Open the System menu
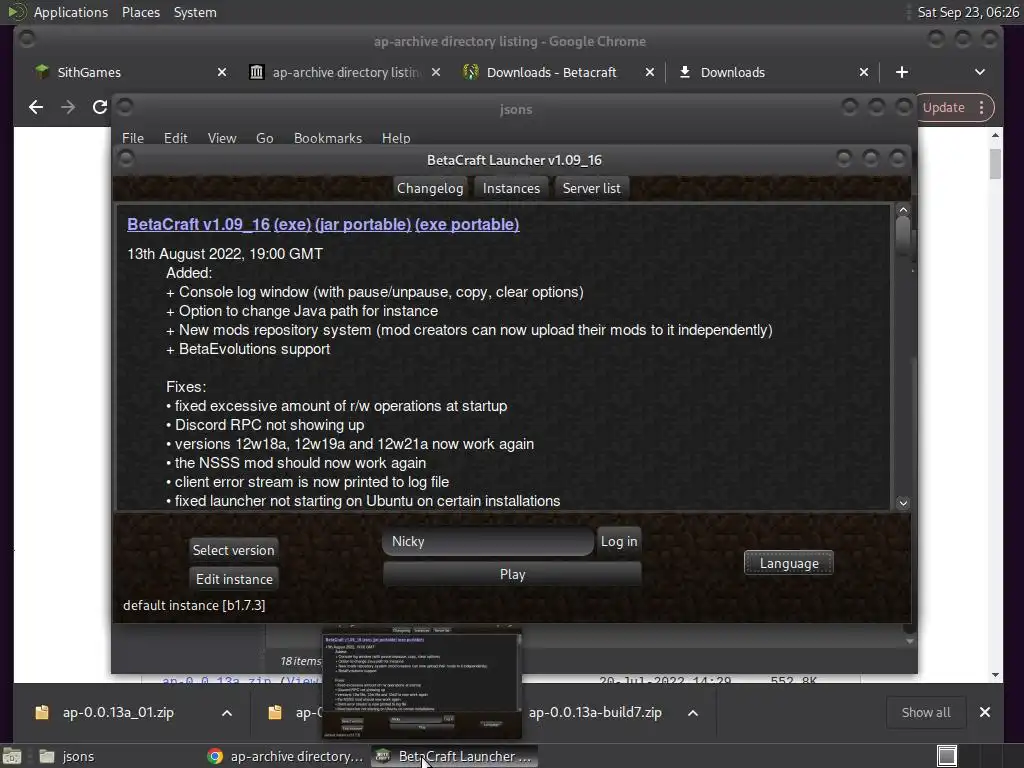This screenshot has width=1024, height=768. (195, 12)
